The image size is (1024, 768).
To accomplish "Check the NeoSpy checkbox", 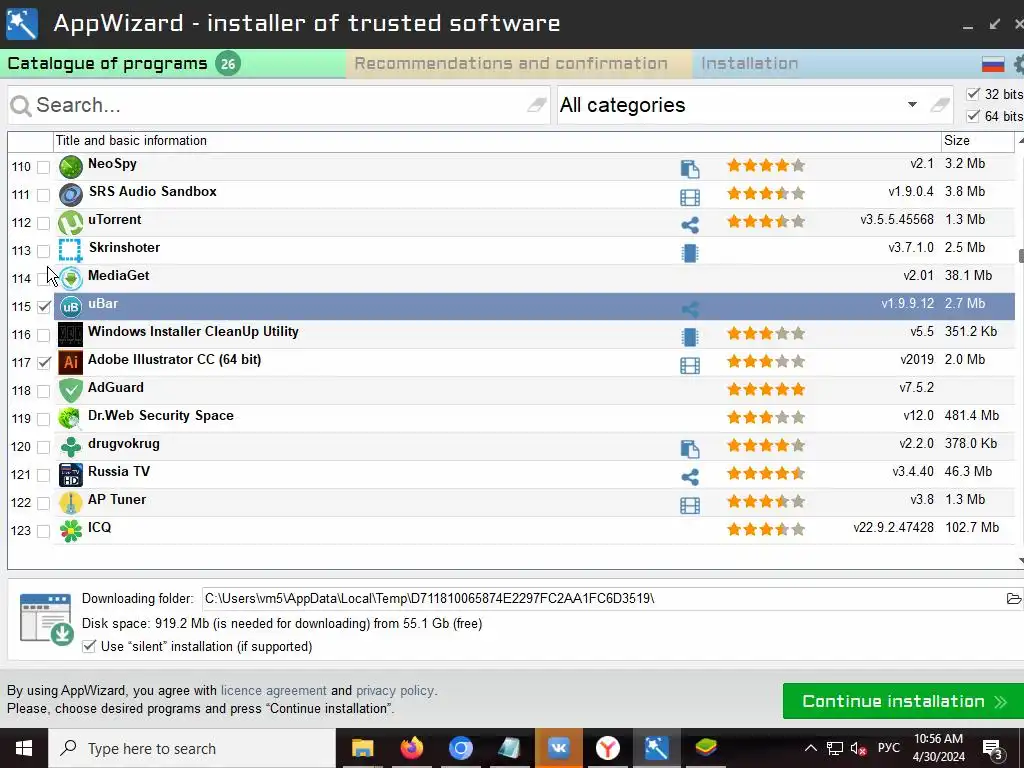I will tap(43, 167).
